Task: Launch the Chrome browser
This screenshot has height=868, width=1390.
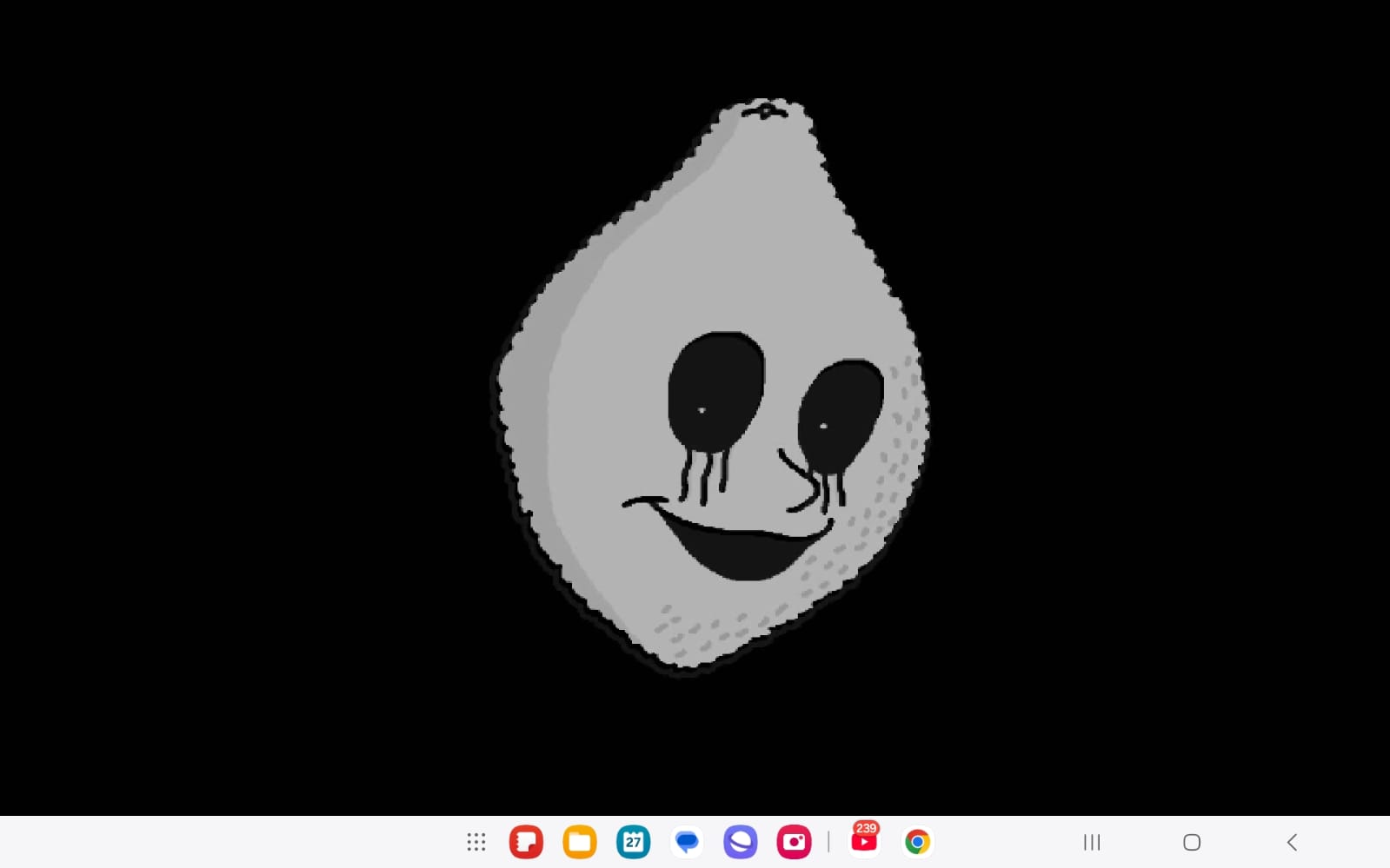Action: coord(917,842)
